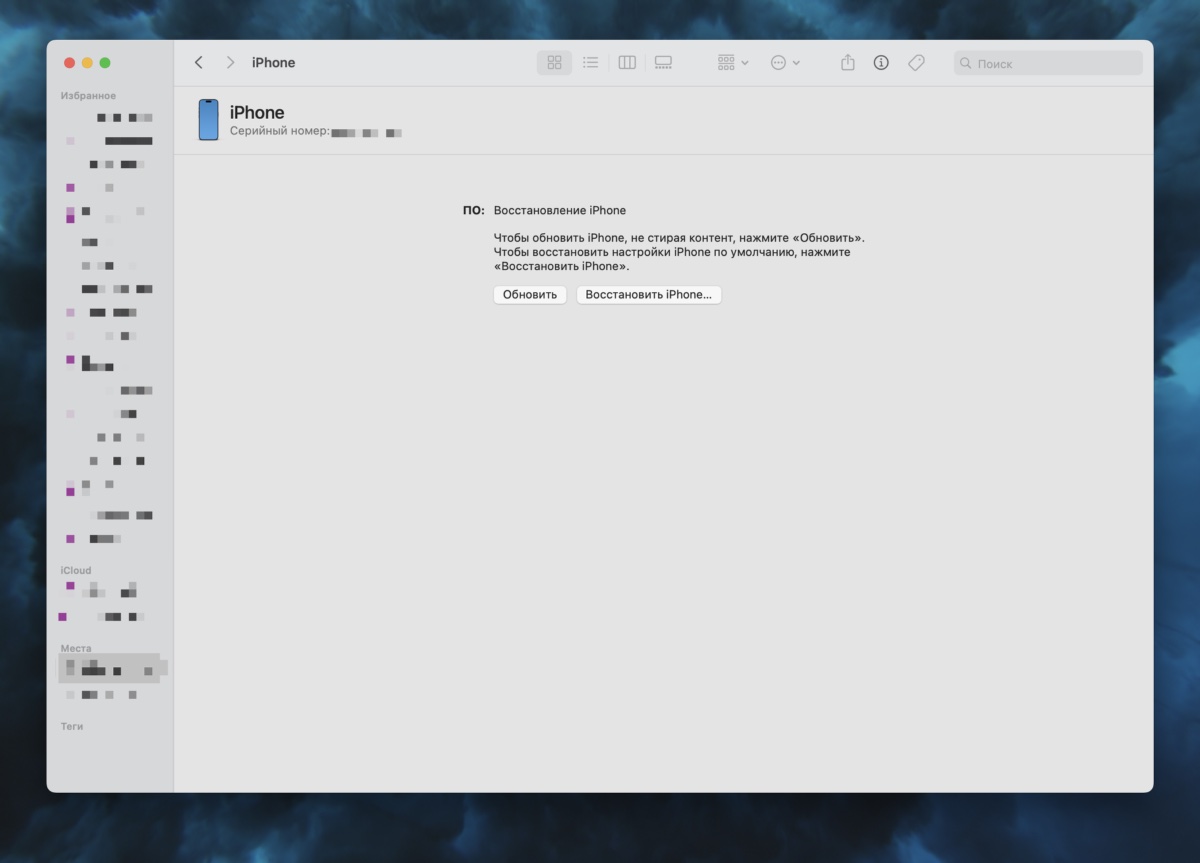1200x863 pixels.
Task: Click the Восстановление iPhone text
Action: tap(560, 211)
